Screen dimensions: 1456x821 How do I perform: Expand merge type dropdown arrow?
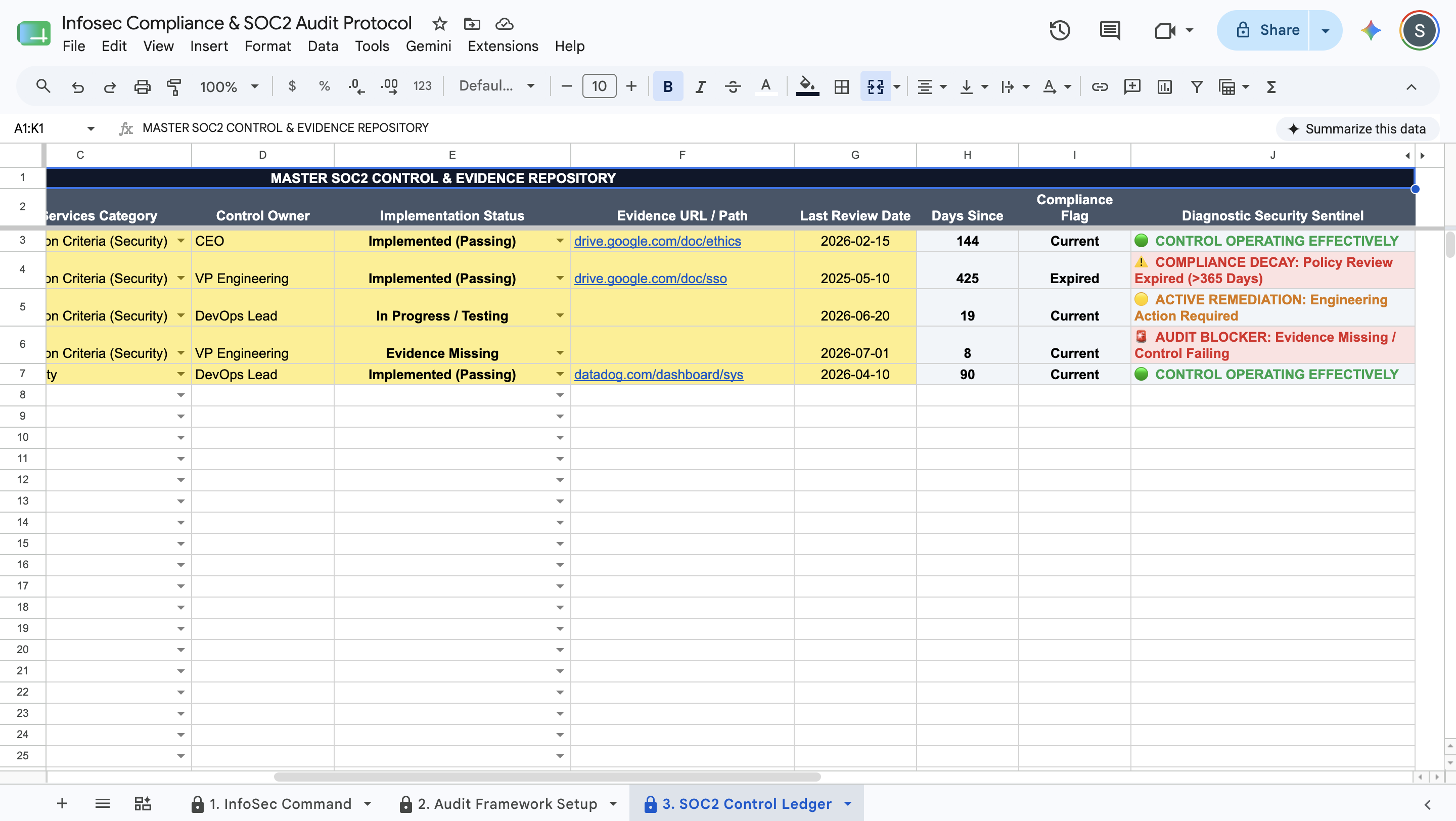click(x=897, y=86)
